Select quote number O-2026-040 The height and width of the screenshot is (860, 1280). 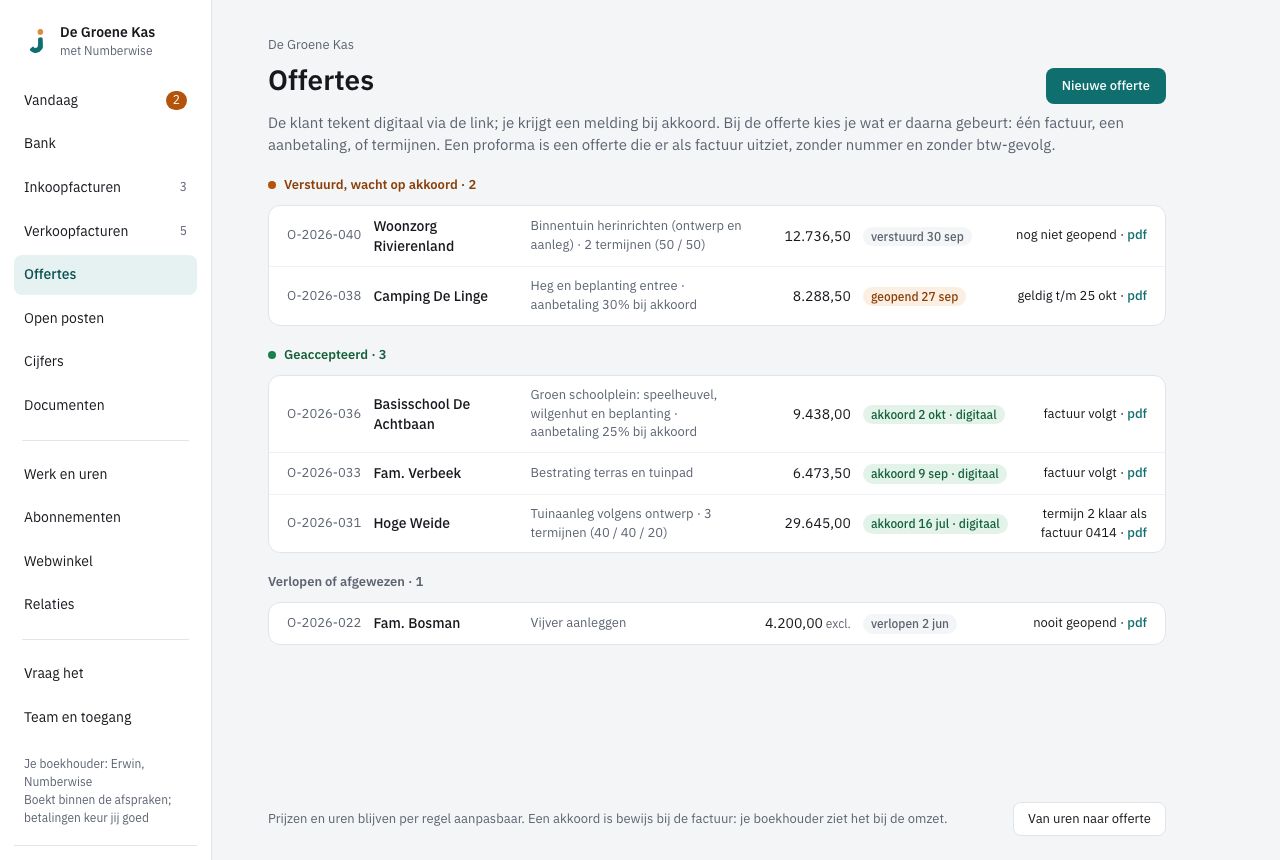324,236
